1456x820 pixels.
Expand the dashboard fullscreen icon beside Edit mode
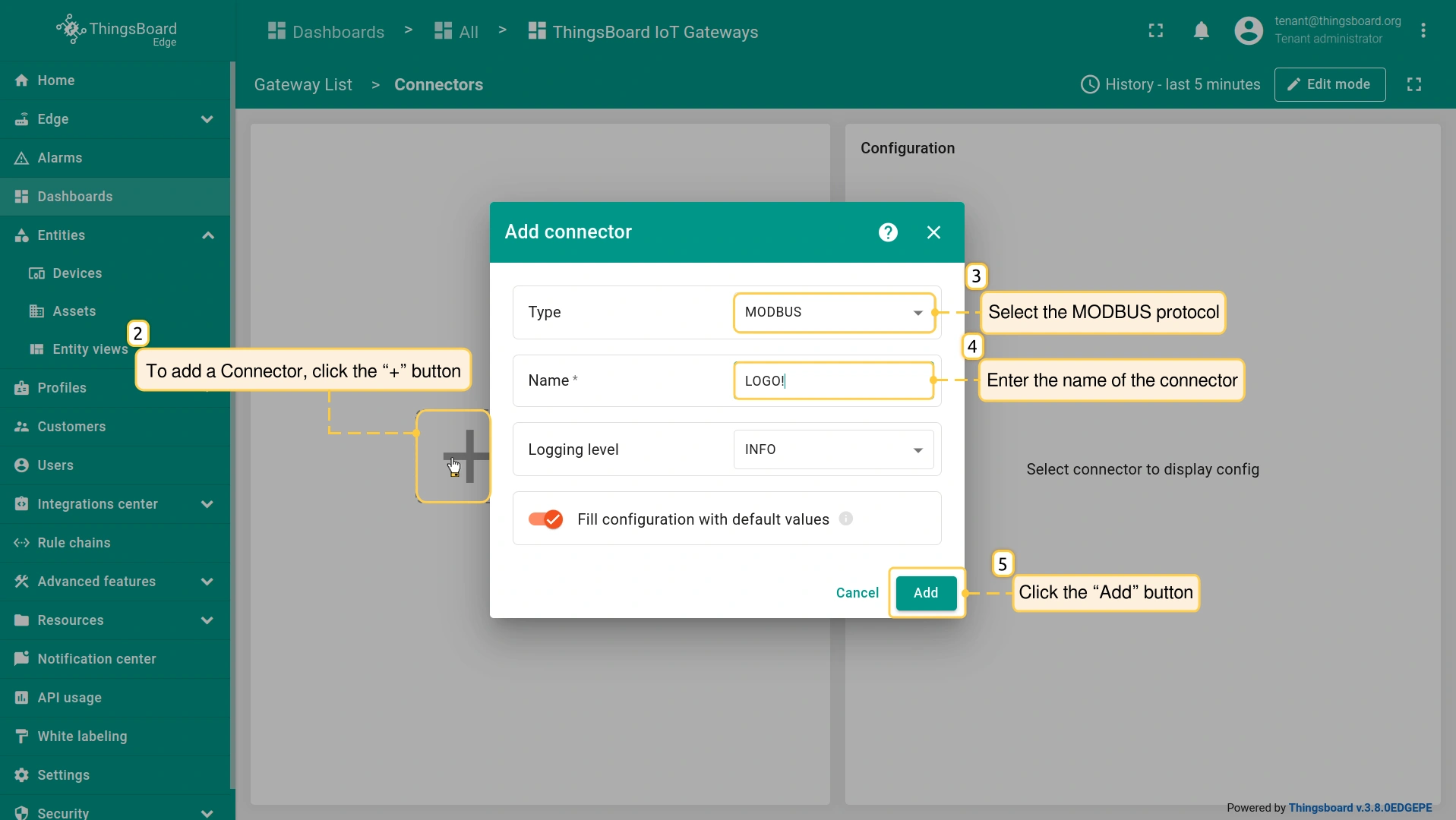click(1413, 84)
